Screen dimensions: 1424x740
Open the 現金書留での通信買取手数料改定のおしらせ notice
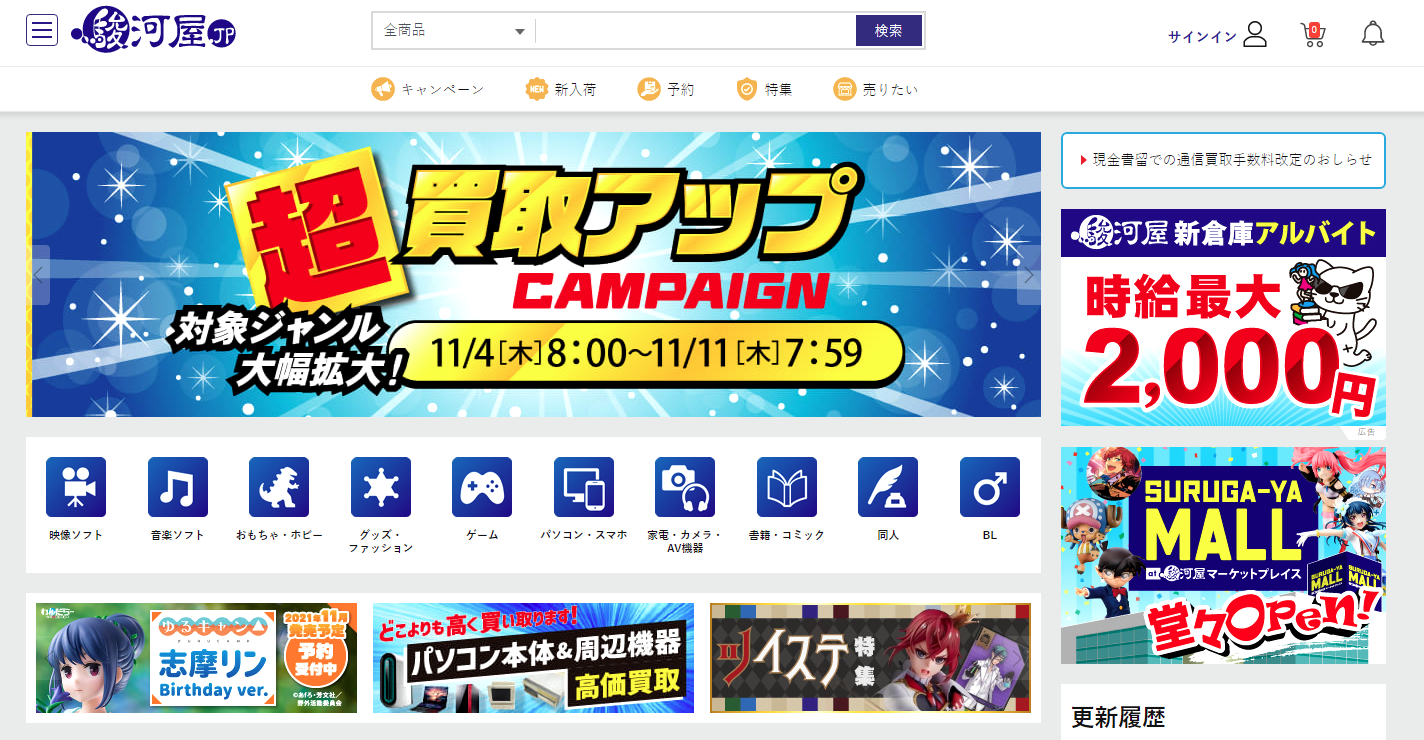[1223, 160]
